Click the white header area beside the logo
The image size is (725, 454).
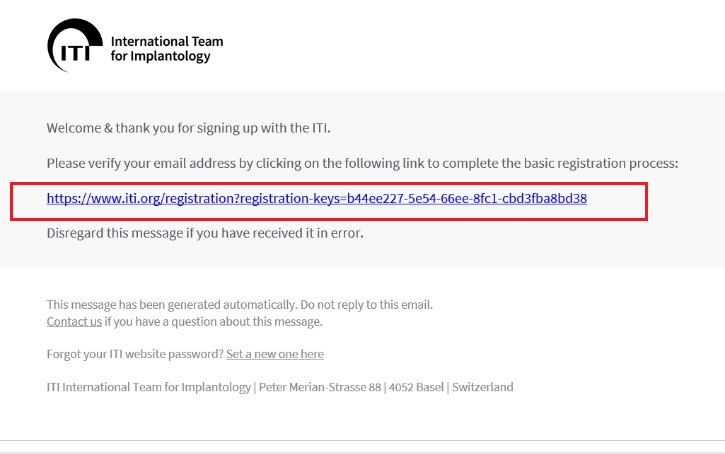[x=462, y=45]
